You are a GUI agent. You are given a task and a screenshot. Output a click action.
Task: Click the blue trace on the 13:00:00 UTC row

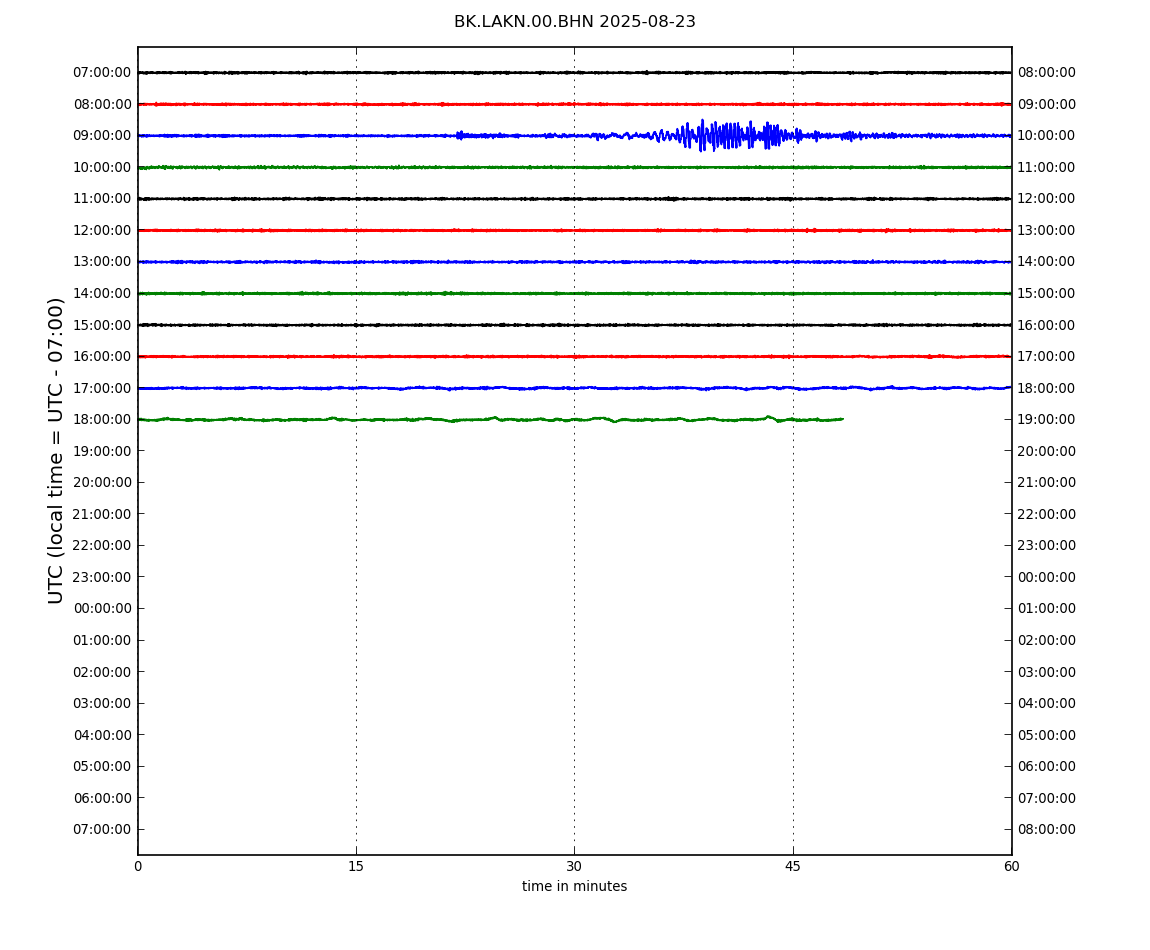point(574,262)
